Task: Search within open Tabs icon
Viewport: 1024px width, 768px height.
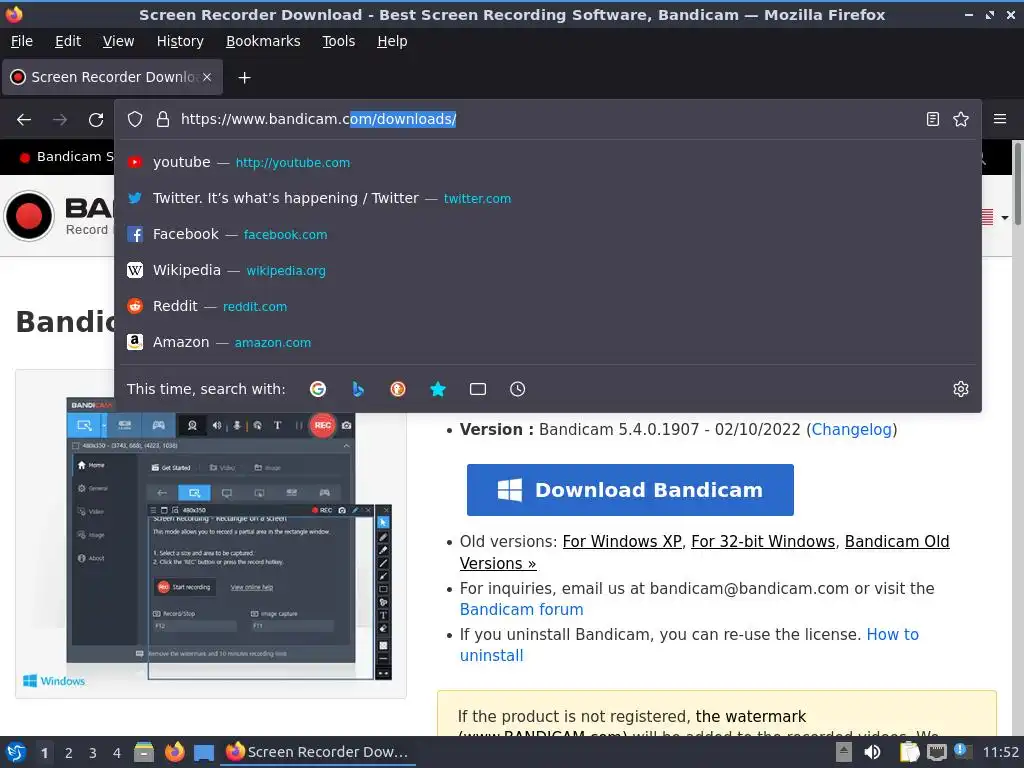Action: click(477, 389)
